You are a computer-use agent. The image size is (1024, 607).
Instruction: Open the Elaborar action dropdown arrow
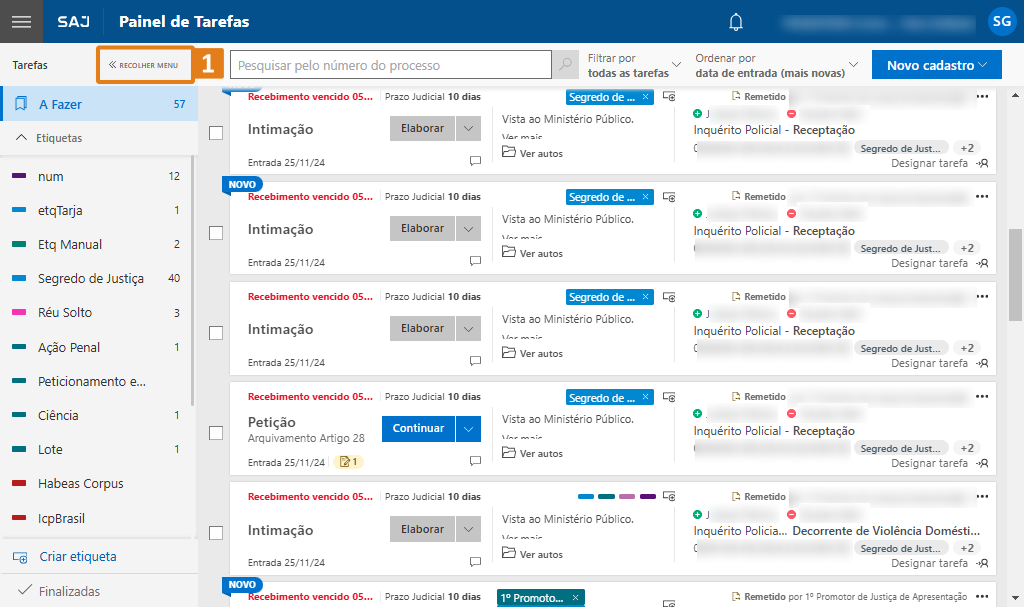pyautogui.click(x=467, y=128)
